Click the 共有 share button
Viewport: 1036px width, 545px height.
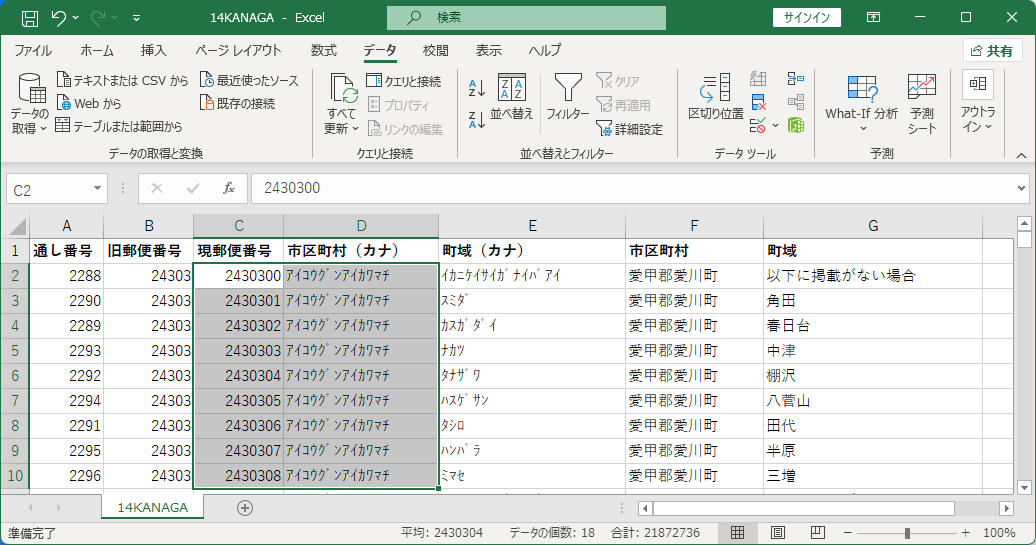992,51
